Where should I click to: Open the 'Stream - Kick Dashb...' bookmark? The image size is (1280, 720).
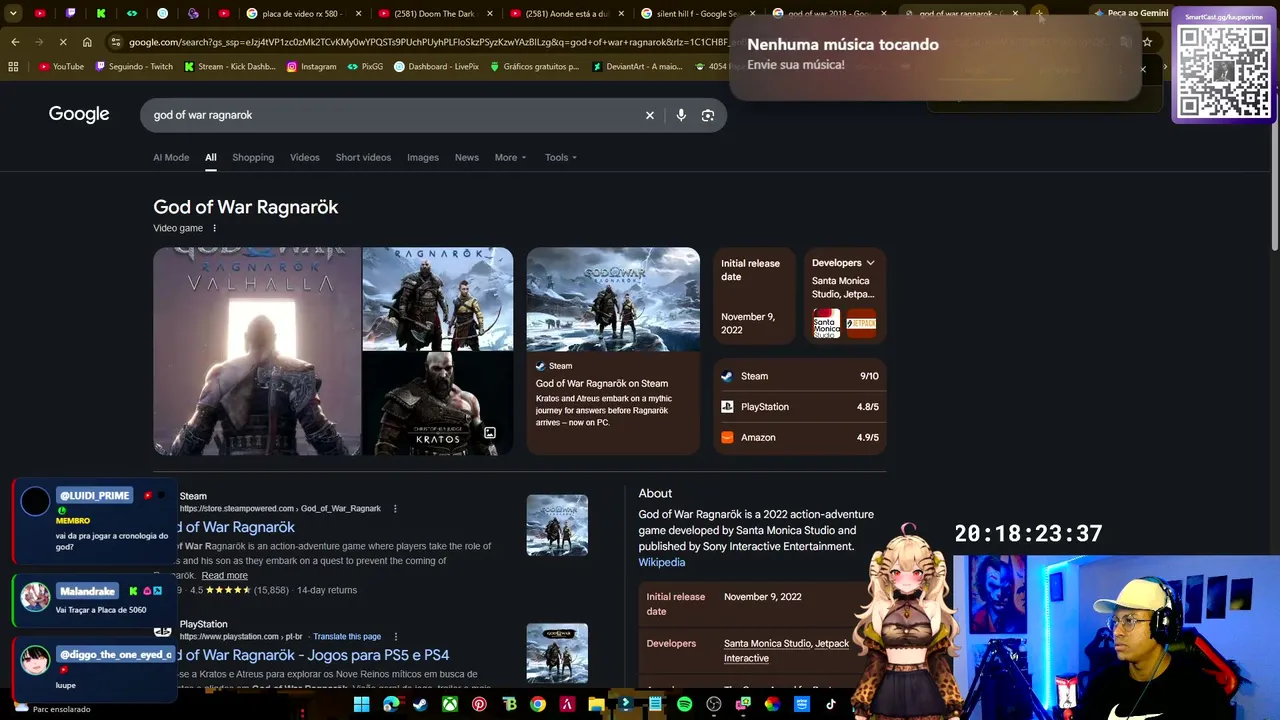[x=230, y=67]
